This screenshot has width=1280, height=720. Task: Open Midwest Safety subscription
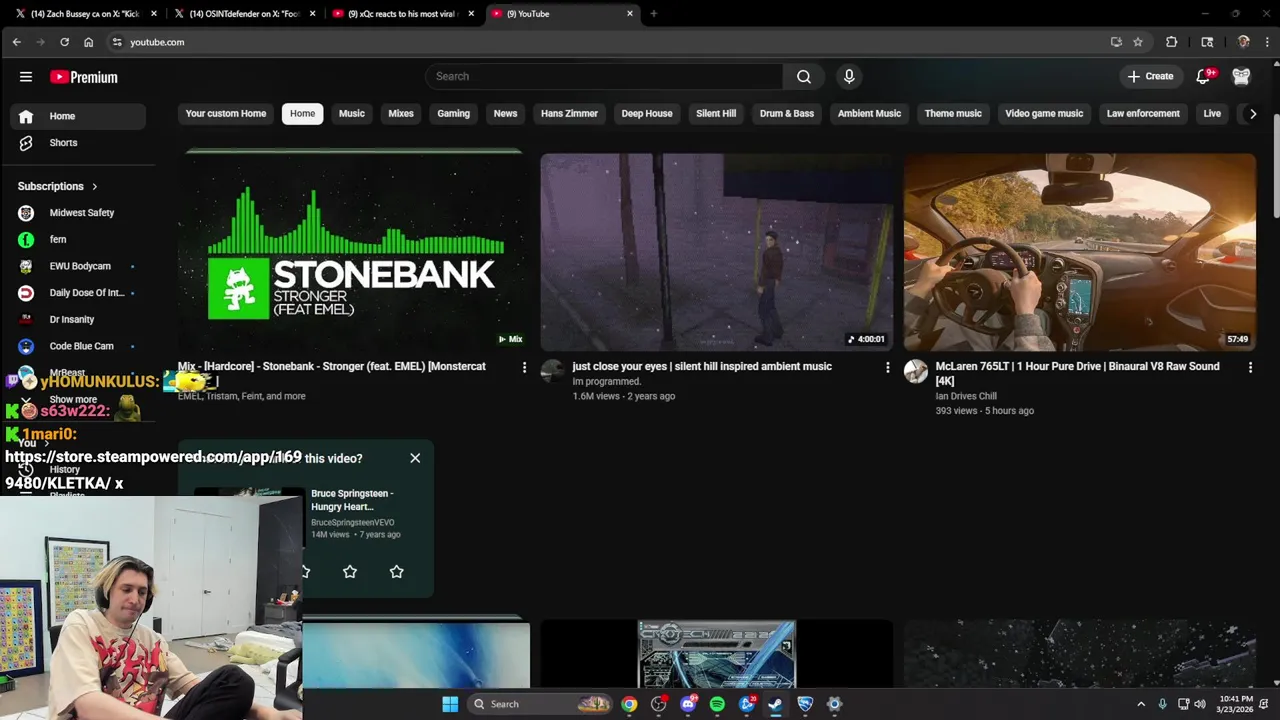point(78,213)
